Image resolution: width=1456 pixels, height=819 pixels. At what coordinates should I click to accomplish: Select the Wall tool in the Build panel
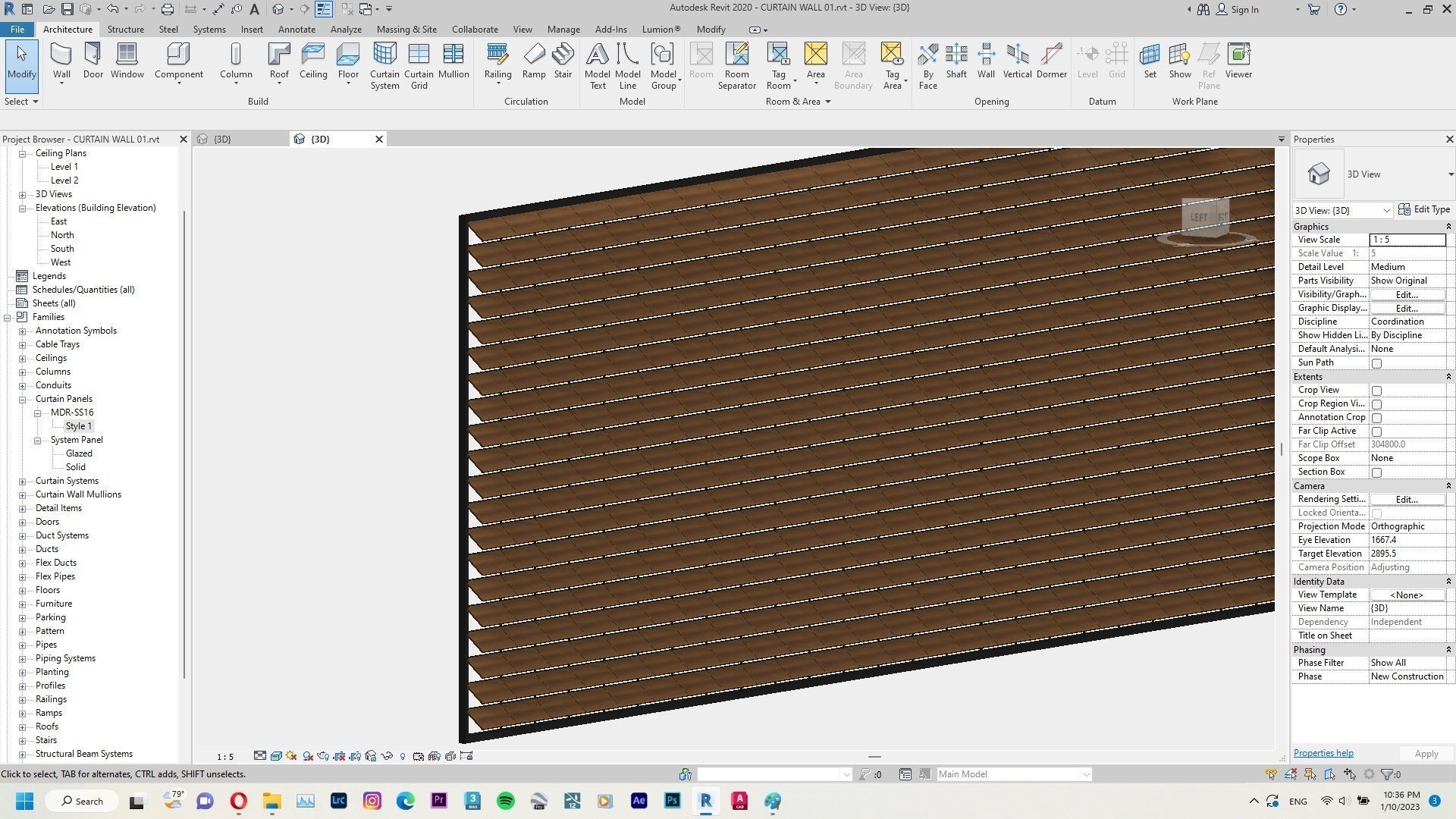61,61
